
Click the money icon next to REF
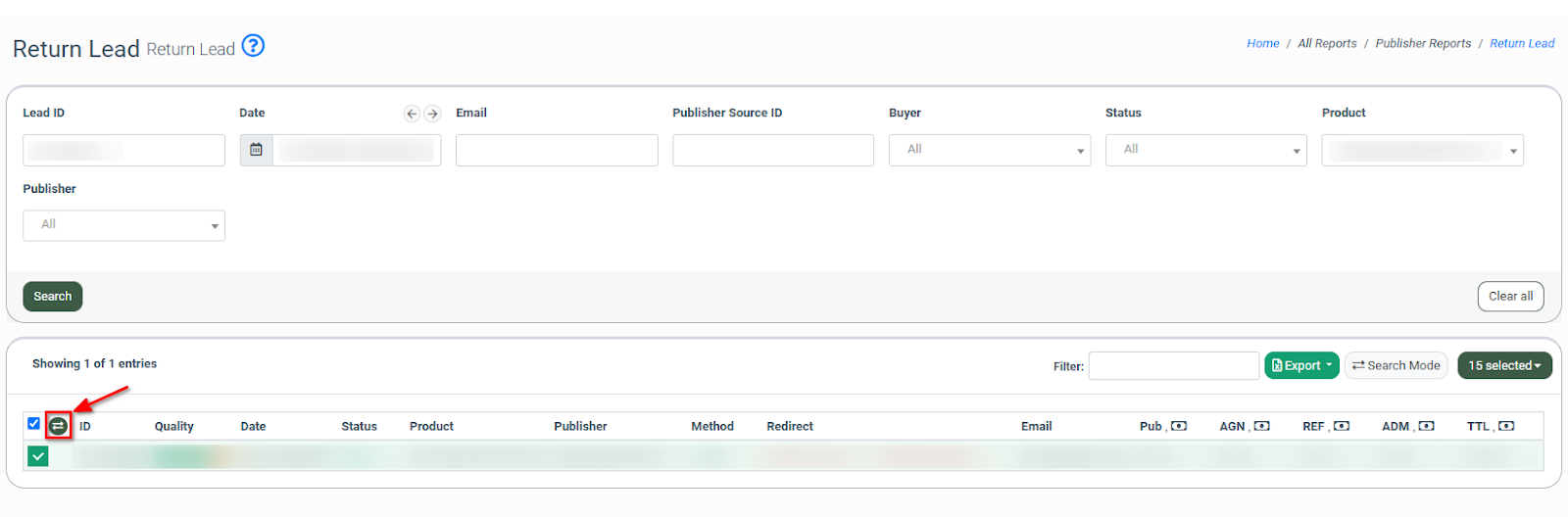click(x=1342, y=426)
